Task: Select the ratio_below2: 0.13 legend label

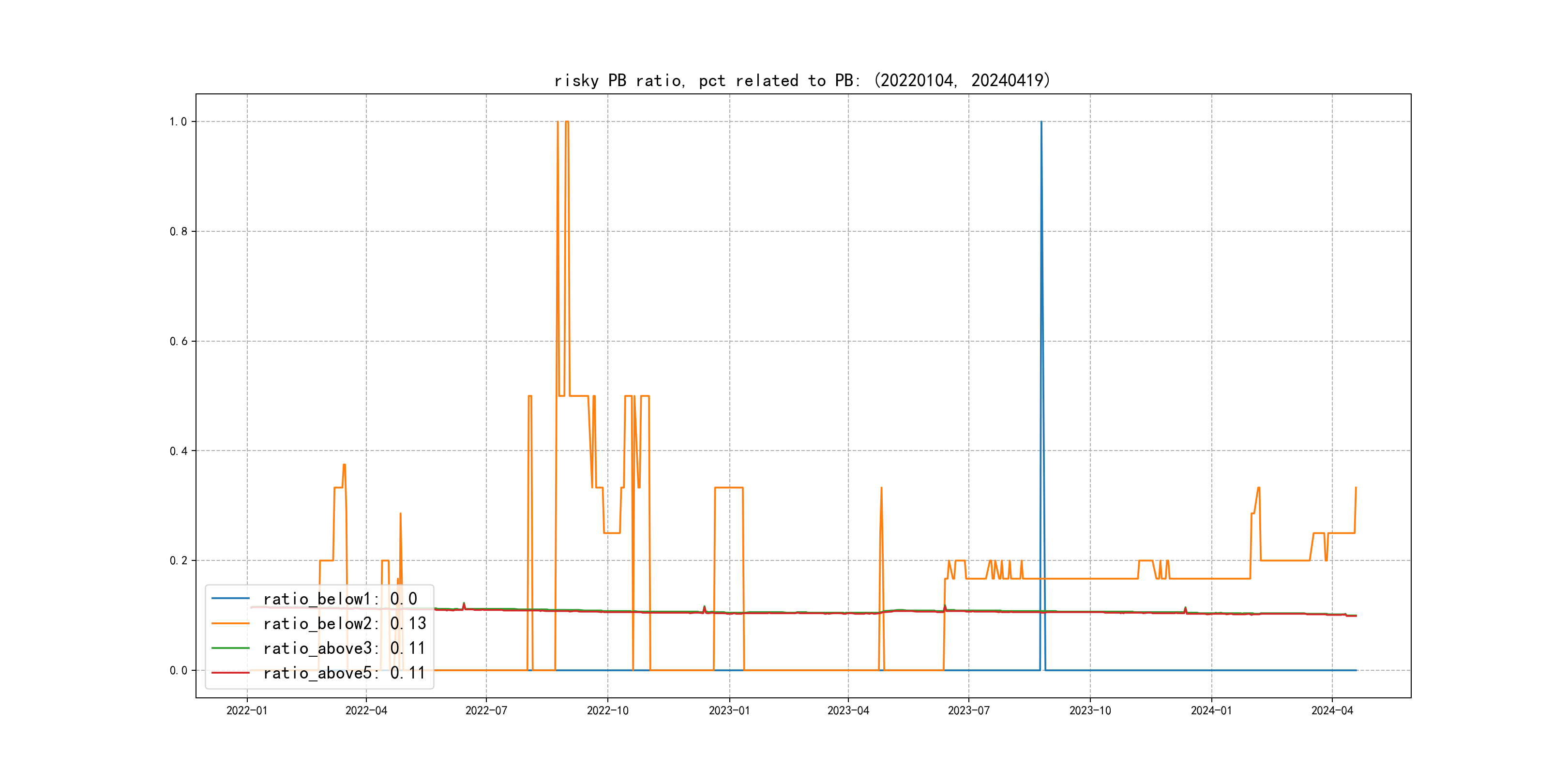Action: coord(344,623)
